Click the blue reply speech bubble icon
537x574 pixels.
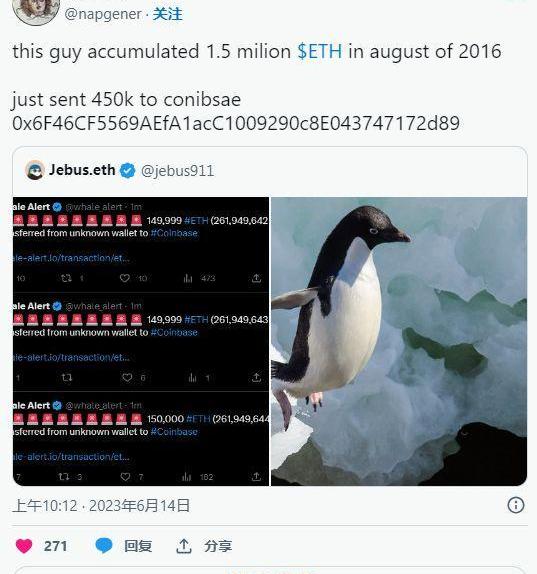point(104,546)
